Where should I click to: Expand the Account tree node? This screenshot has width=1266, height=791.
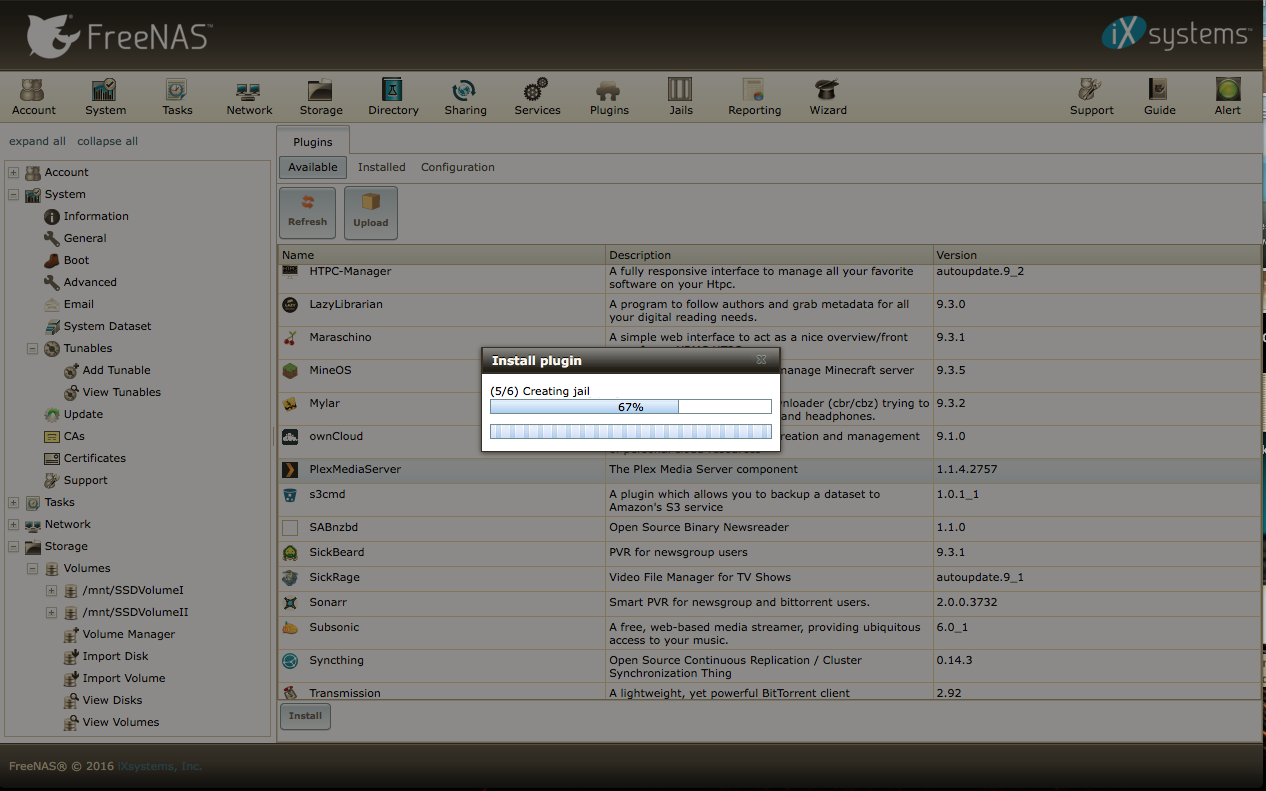(x=14, y=172)
